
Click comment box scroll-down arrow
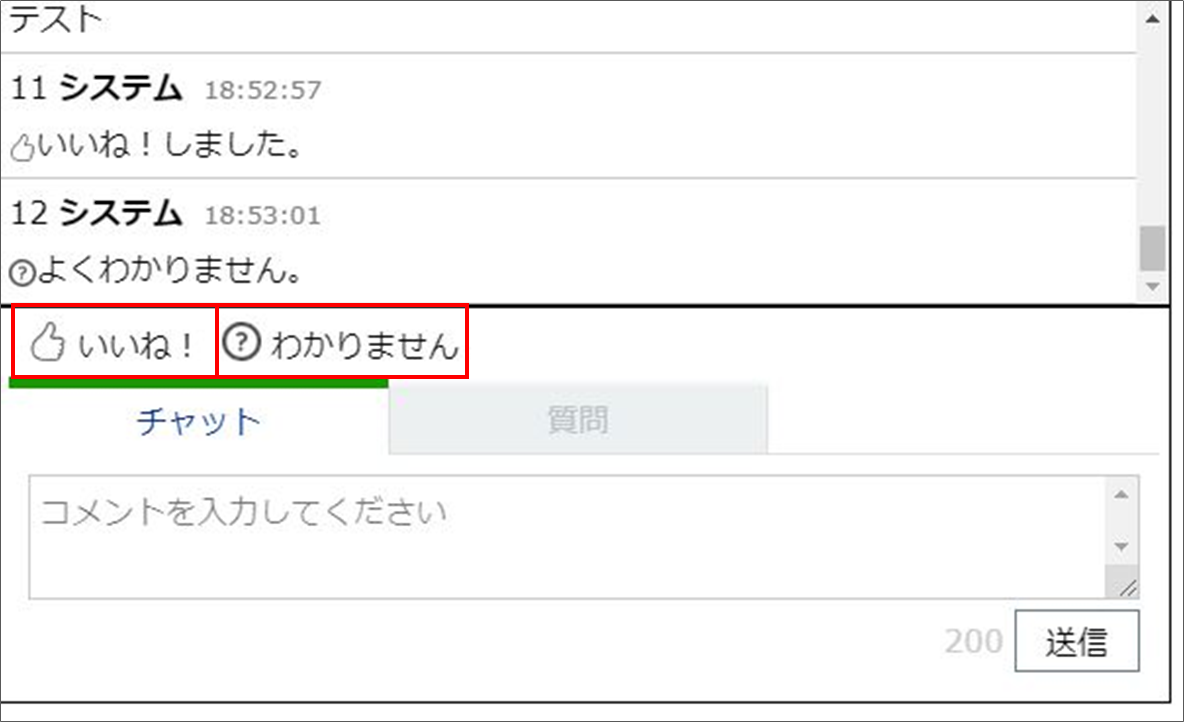pyautogui.click(x=1121, y=546)
